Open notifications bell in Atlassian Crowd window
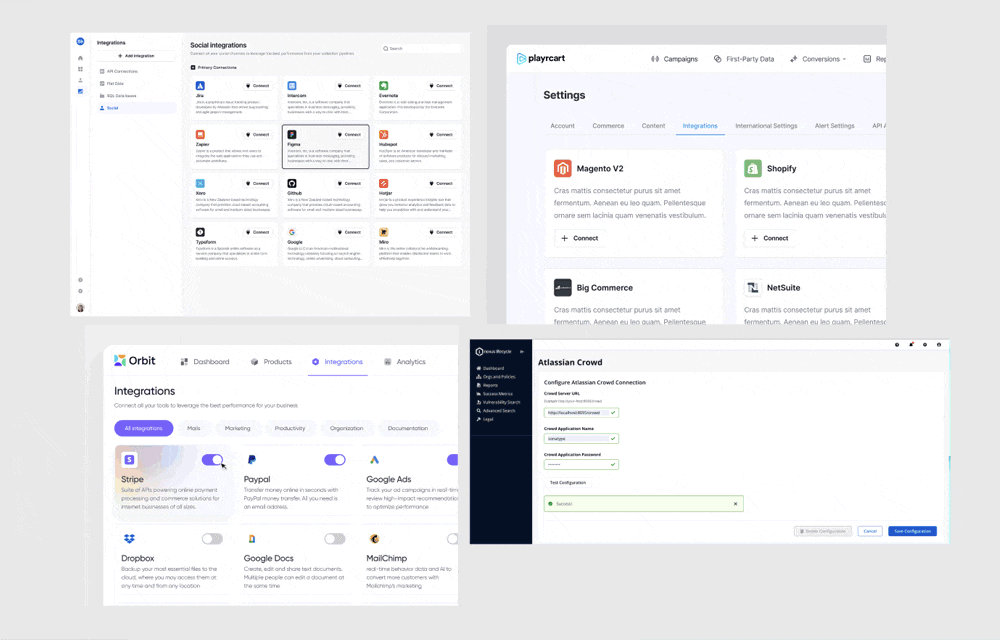 (911, 344)
